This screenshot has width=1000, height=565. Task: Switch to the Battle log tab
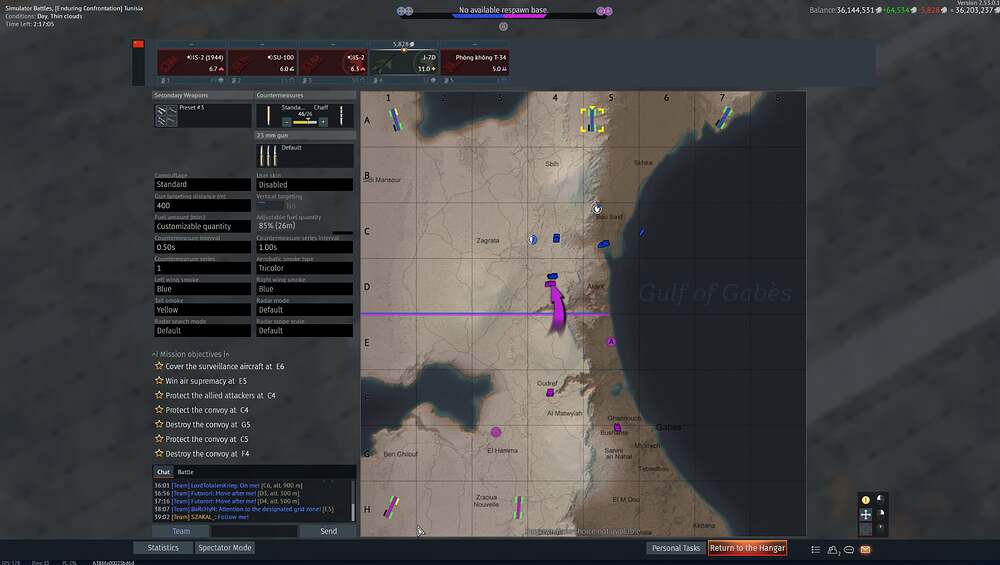pos(186,472)
